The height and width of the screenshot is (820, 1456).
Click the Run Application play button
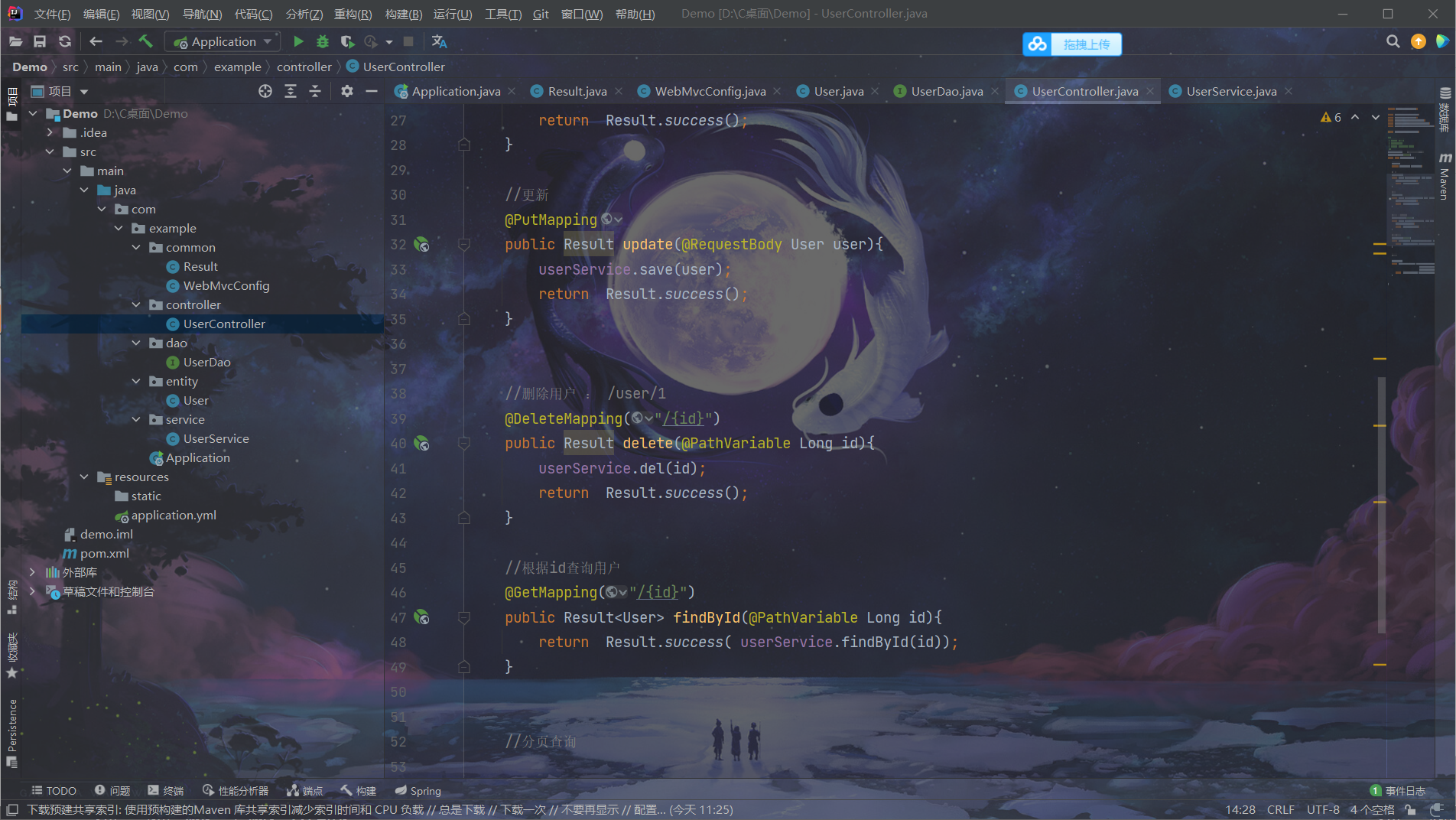click(x=298, y=41)
